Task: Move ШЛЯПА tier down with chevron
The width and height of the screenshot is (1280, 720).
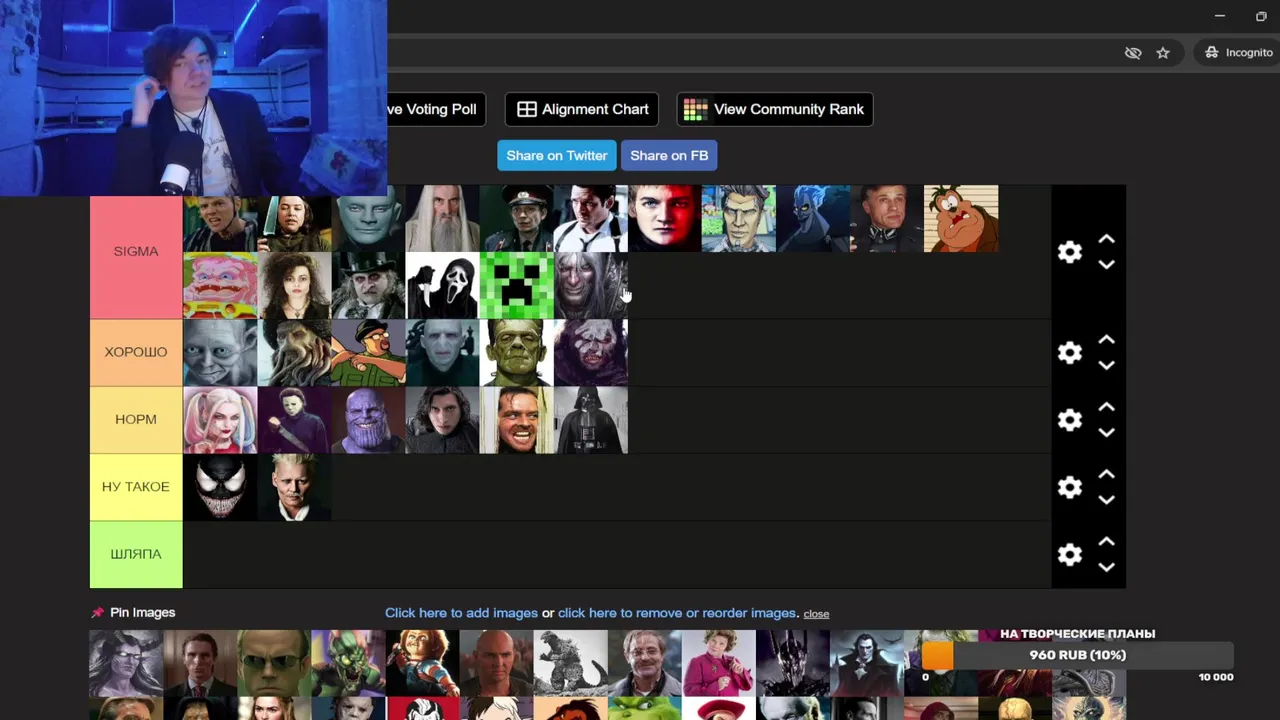Action: (x=1106, y=567)
